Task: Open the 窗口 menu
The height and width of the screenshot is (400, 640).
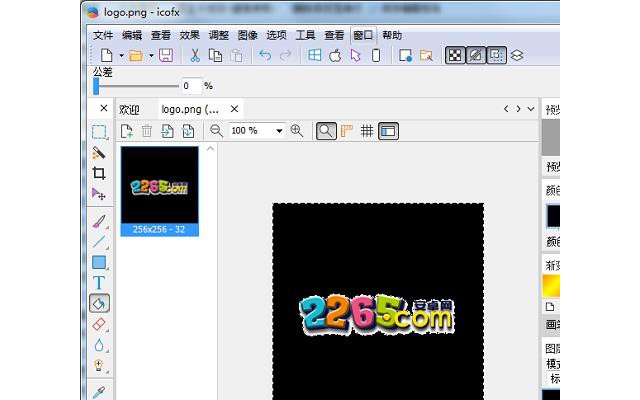Action: click(x=363, y=36)
